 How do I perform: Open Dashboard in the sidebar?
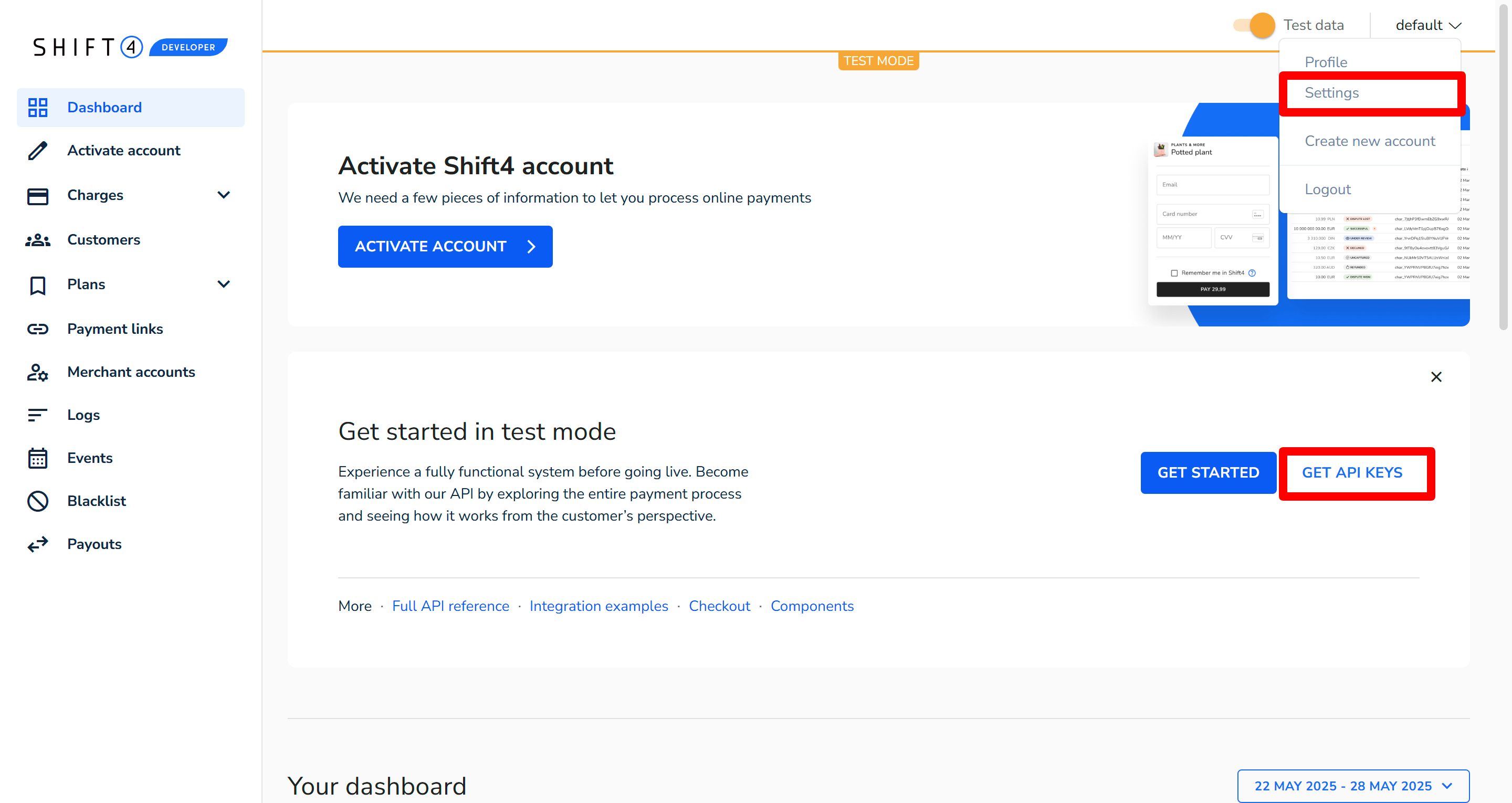(130, 108)
